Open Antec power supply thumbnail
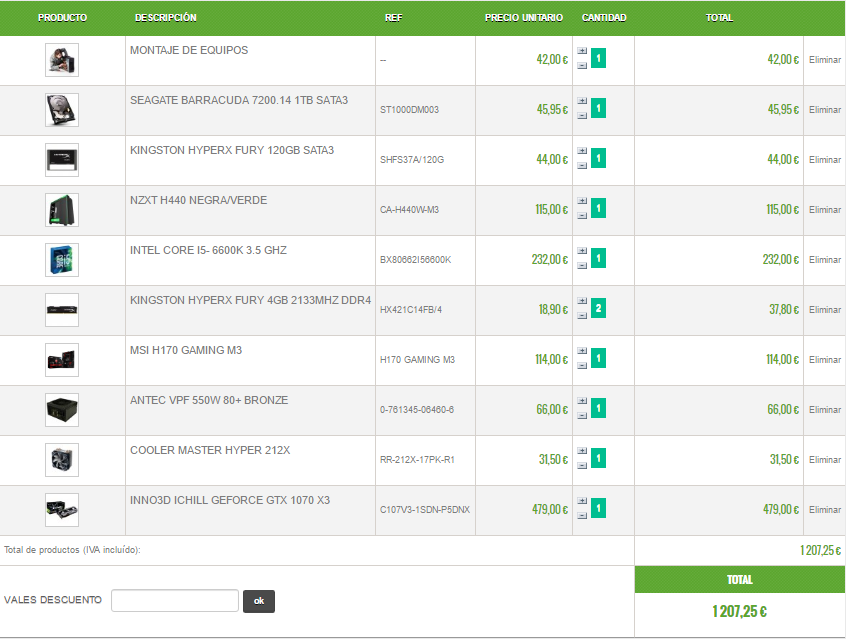This screenshot has height=639, width=847. pos(62,410)
